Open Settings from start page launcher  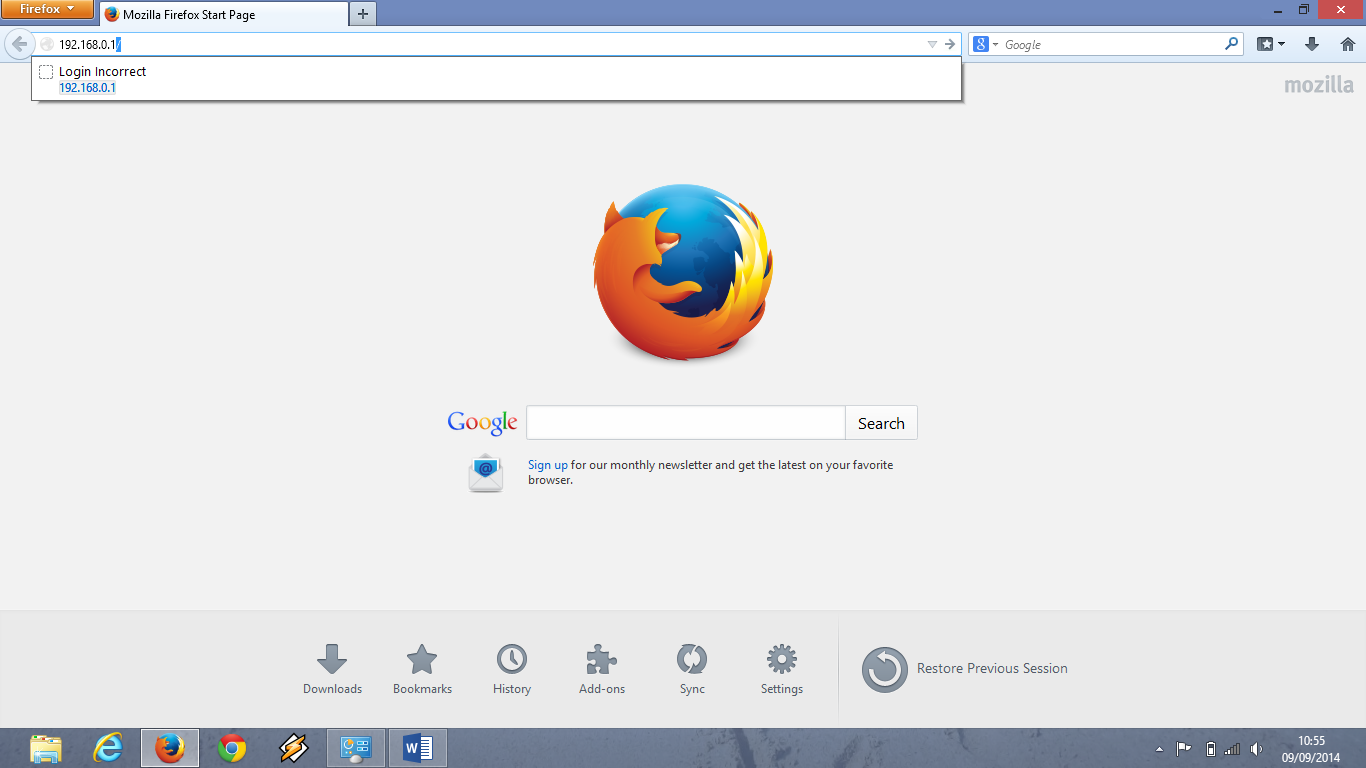782,670
